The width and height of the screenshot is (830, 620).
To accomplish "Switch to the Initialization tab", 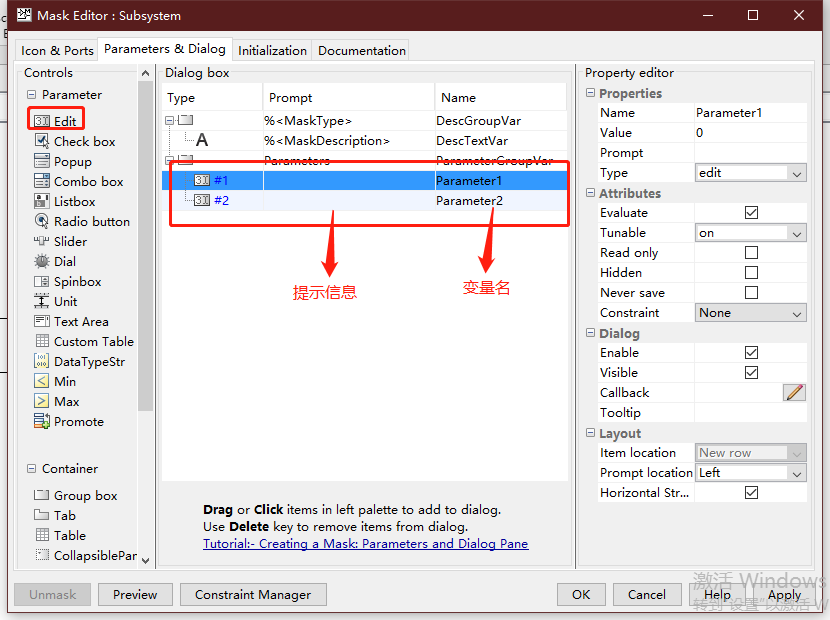I will 272,50.
